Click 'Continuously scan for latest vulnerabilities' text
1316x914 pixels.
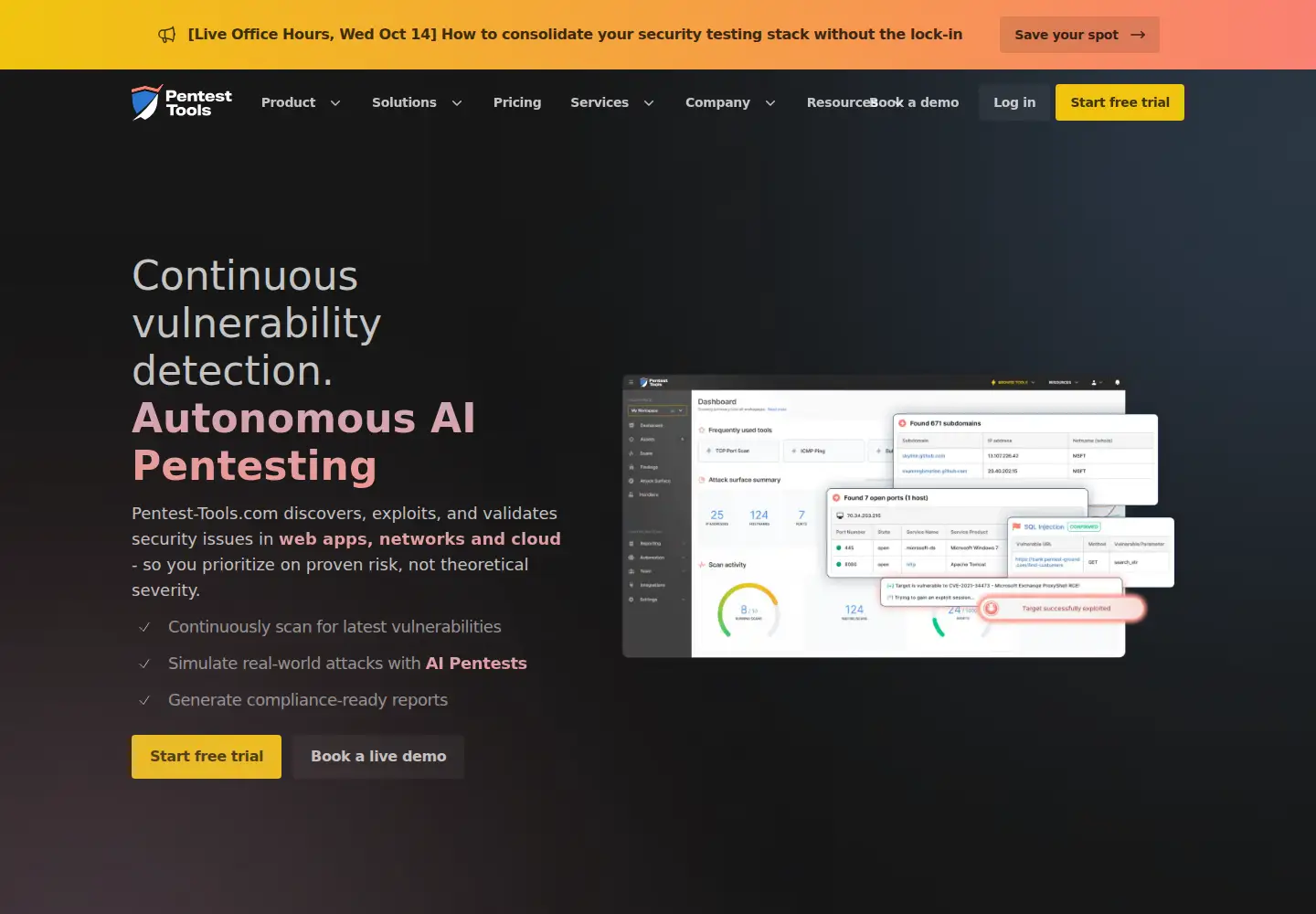pyautogui.click(x=334, y=627)
